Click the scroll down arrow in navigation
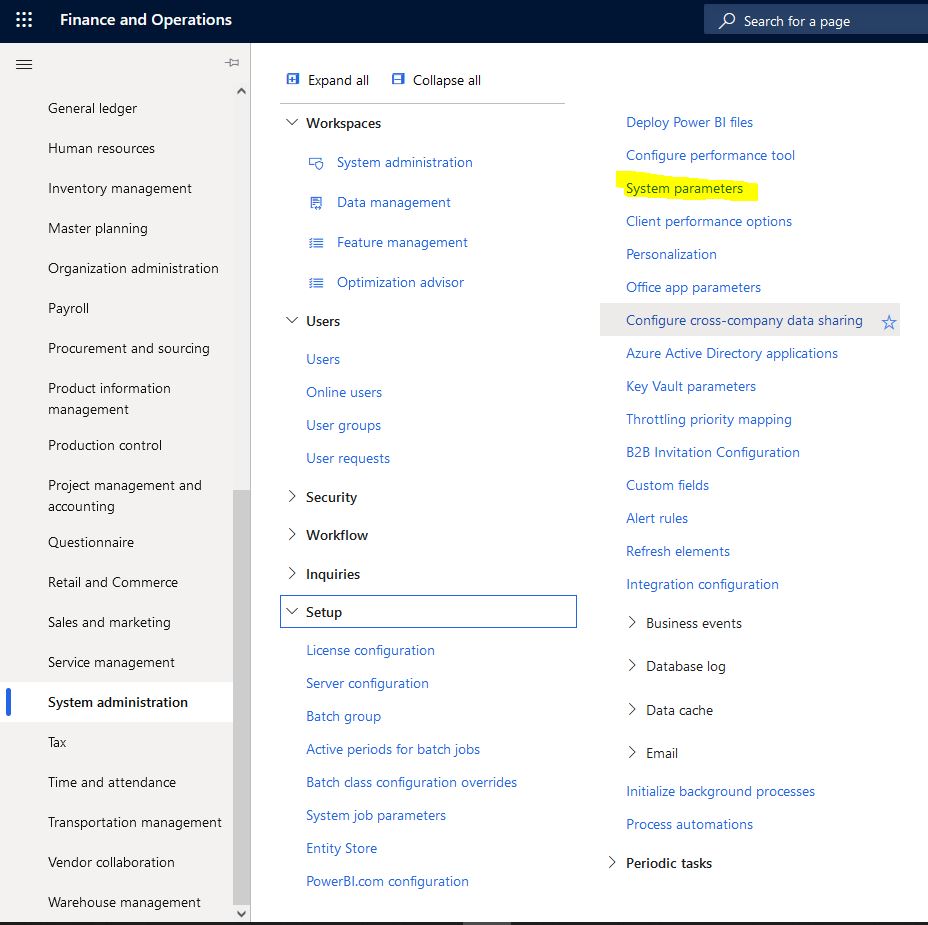928x925 pixels. pyautogui.click(x=241, y=913)
